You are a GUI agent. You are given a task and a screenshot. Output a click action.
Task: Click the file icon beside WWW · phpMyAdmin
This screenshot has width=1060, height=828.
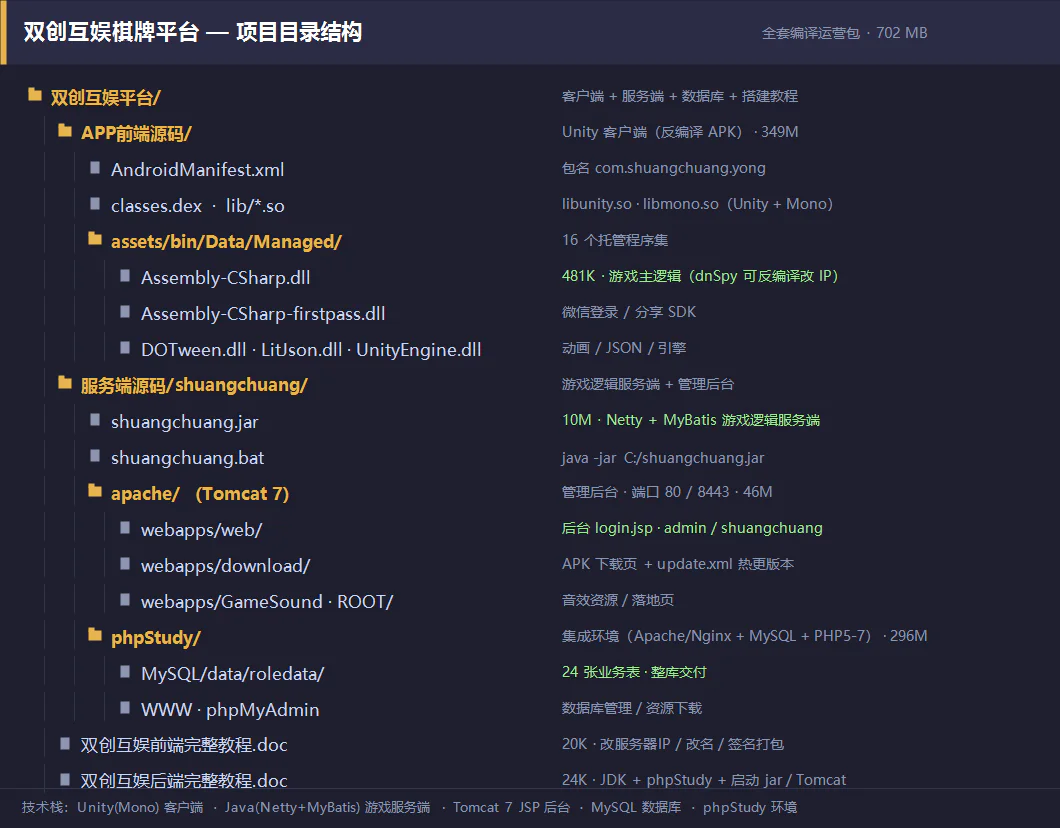125,707
